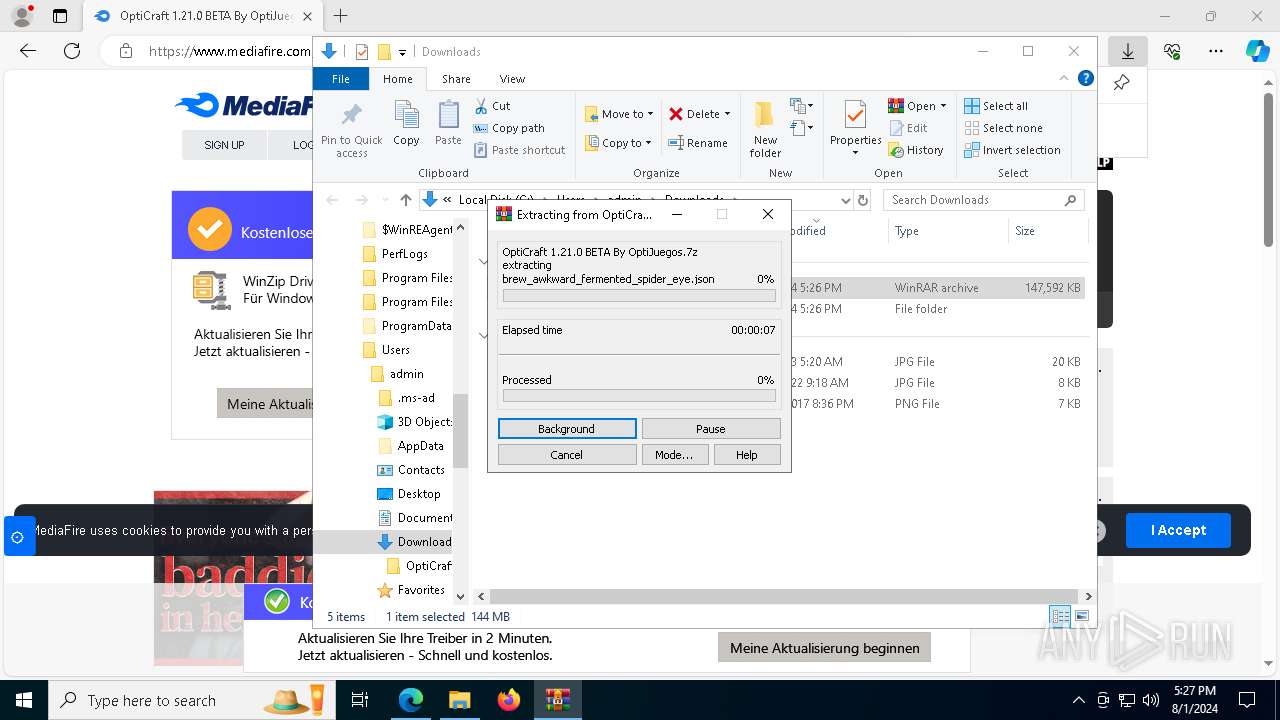
Task: Open Move to dropdown
Action: click(619, 114)
